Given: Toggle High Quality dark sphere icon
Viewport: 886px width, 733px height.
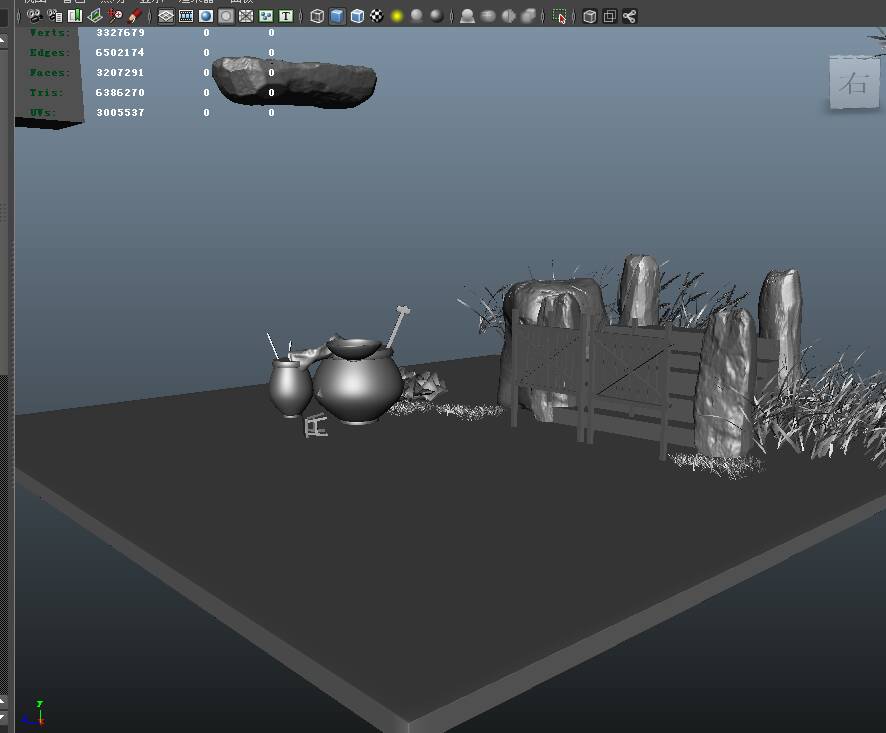Looking at the screenshot, I should click(x=437, y=16).
